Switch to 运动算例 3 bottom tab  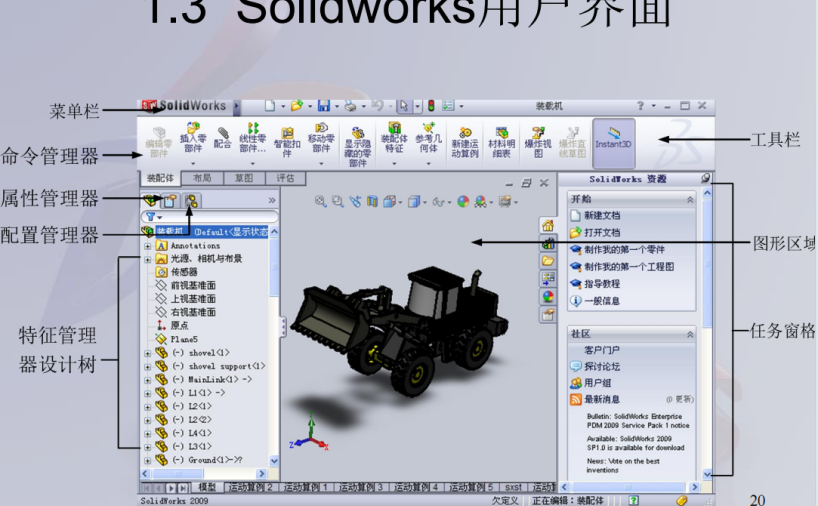pos(361,487)
